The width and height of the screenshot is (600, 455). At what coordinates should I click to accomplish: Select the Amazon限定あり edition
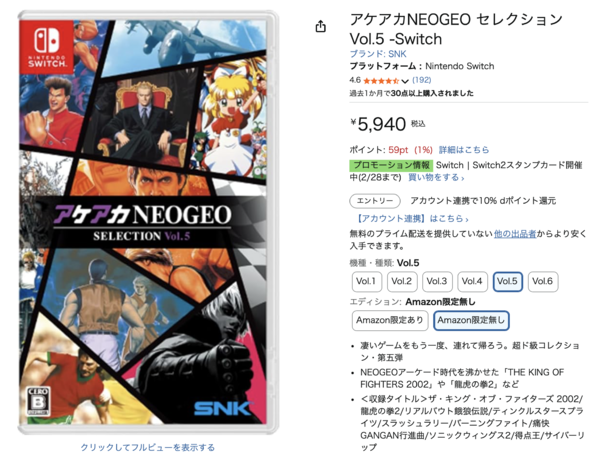[x=390, y=320]
